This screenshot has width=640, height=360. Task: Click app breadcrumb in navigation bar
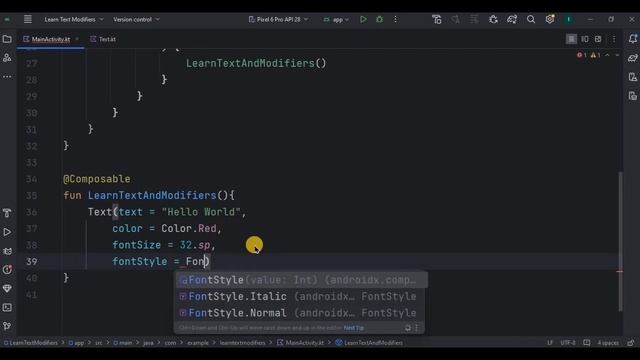point(76,343)
